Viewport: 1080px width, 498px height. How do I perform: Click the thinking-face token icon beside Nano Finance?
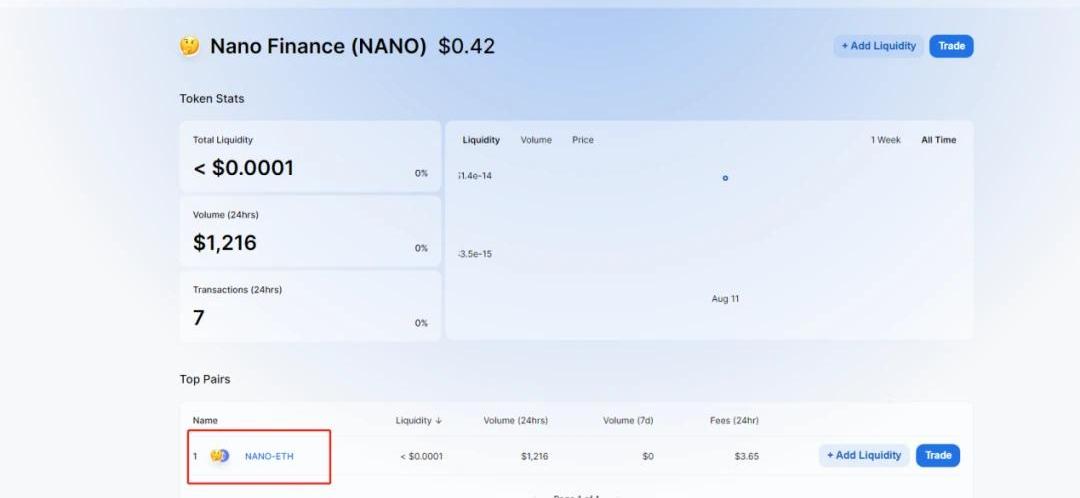[189, 47]
